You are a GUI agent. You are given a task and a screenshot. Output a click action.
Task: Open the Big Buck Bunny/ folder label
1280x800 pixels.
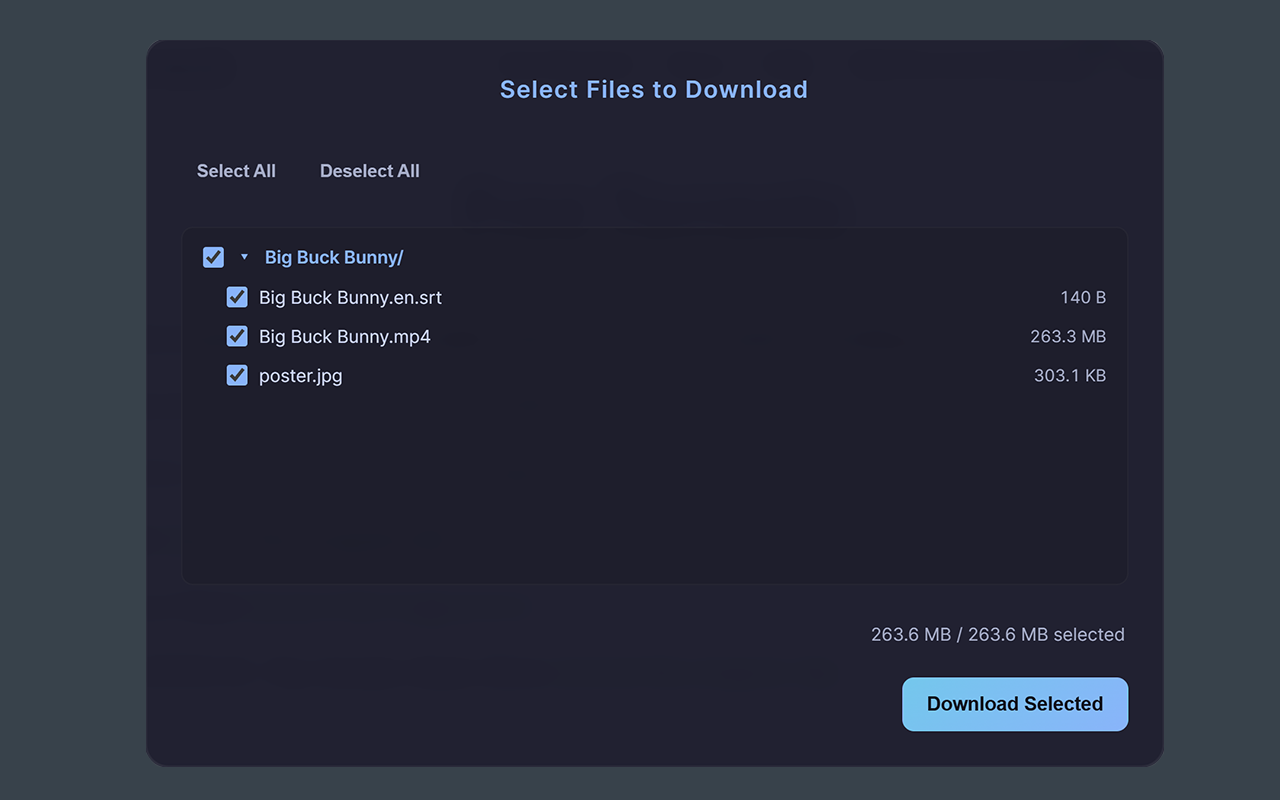tap(334, 257)
